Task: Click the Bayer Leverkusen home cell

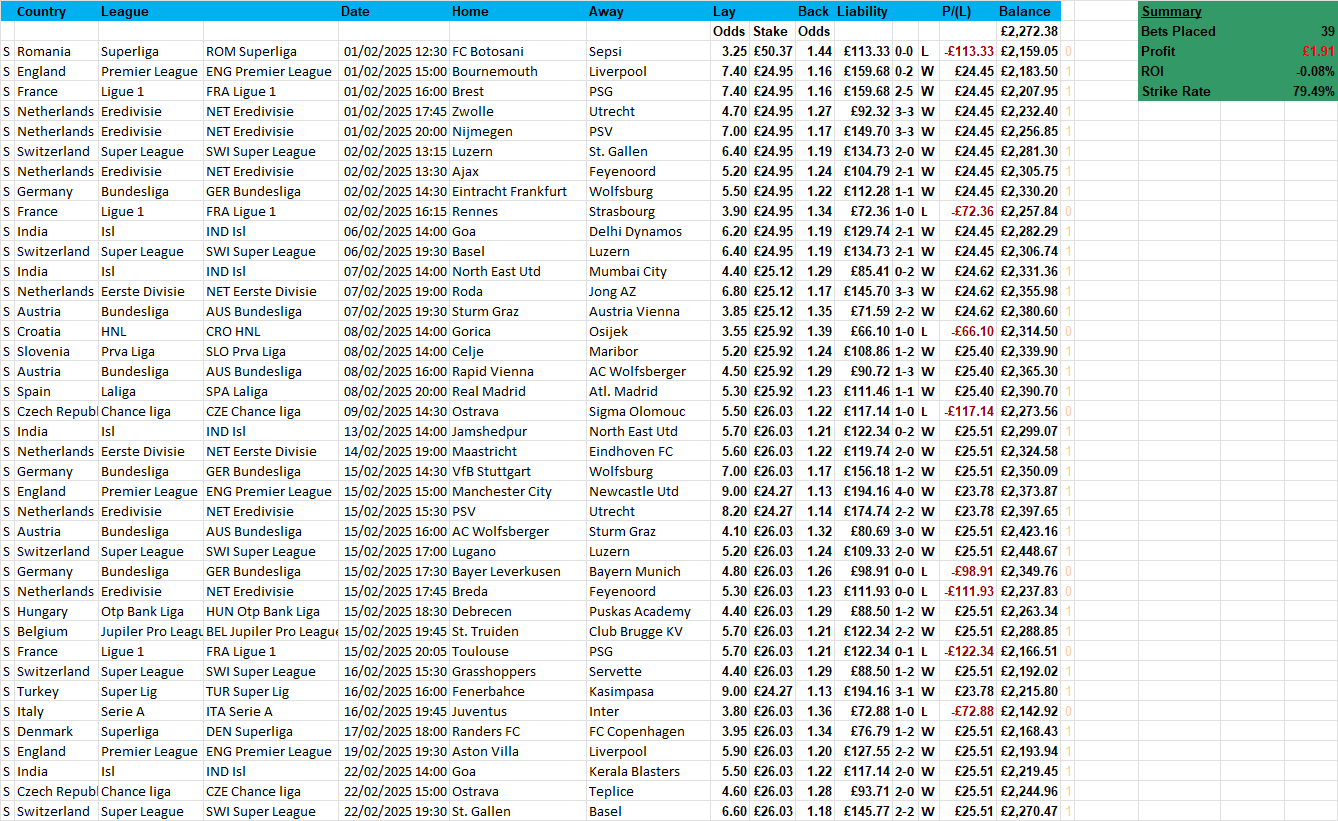Action: point(517,571)
